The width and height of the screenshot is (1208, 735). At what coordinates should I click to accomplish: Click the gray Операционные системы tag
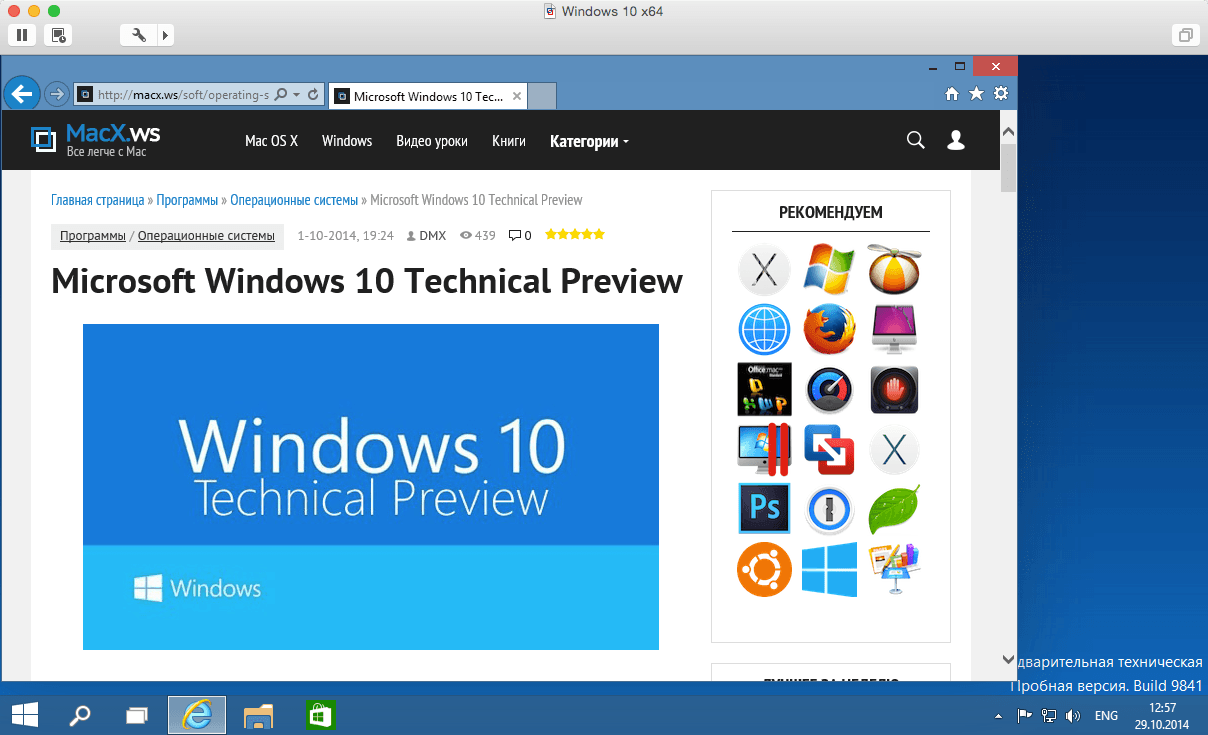click(x=206, y=236)
